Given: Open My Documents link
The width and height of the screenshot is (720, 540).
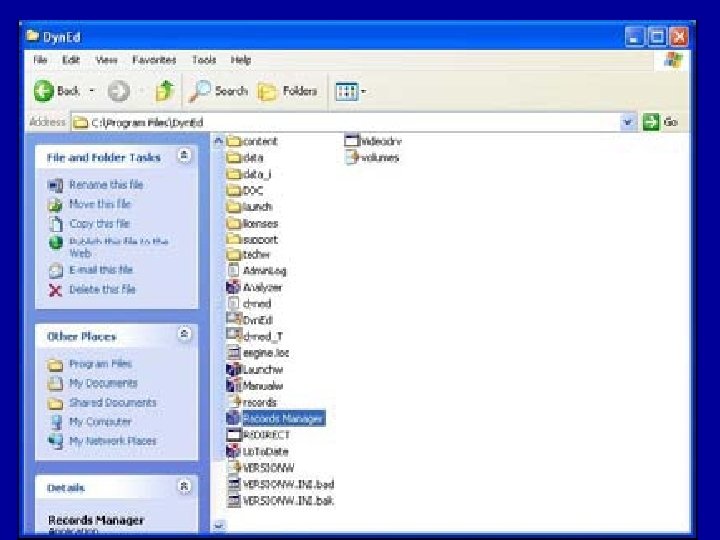Looking at the screenshot, I should click(103, 383).
